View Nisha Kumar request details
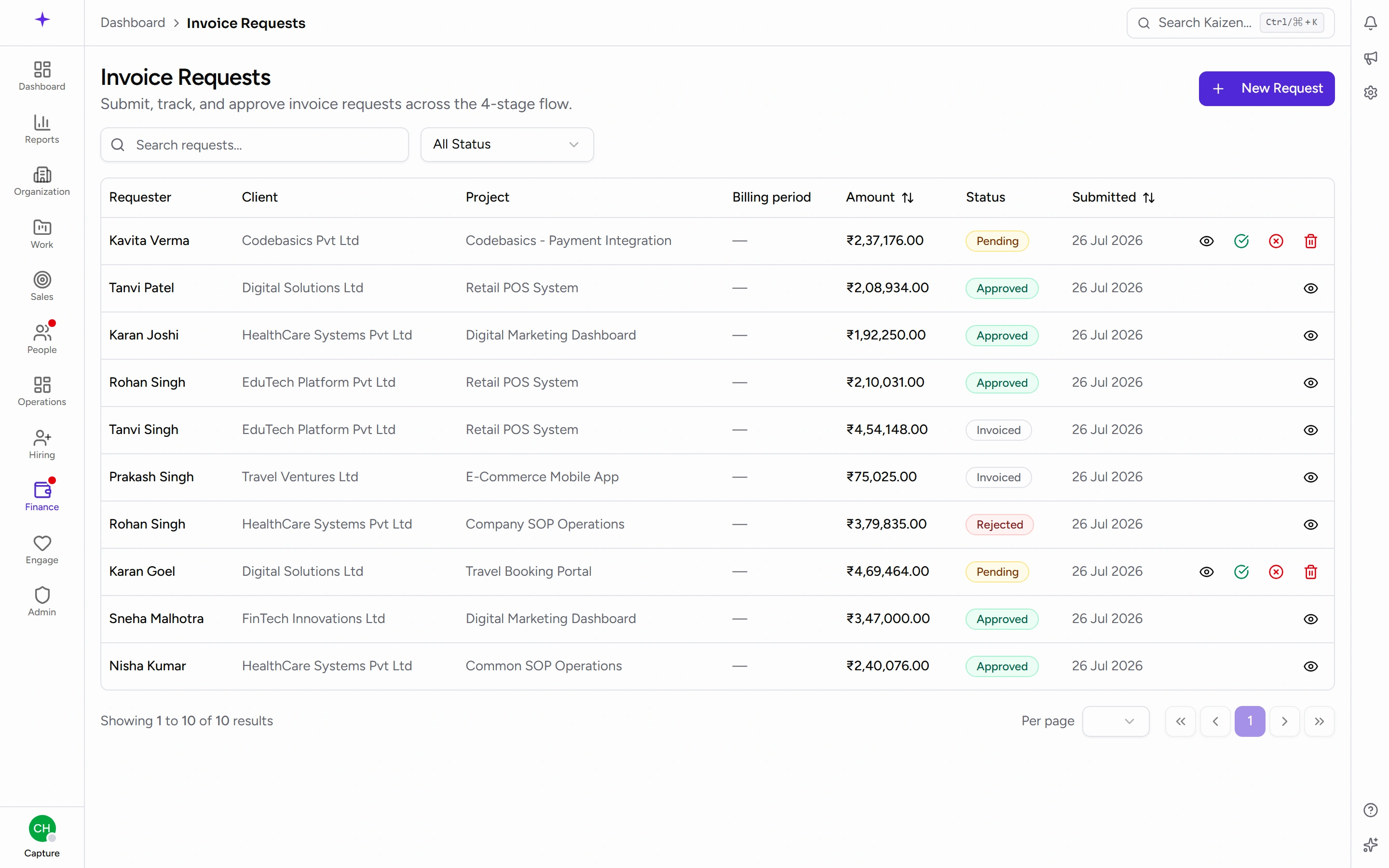 tap(1310, 666)
